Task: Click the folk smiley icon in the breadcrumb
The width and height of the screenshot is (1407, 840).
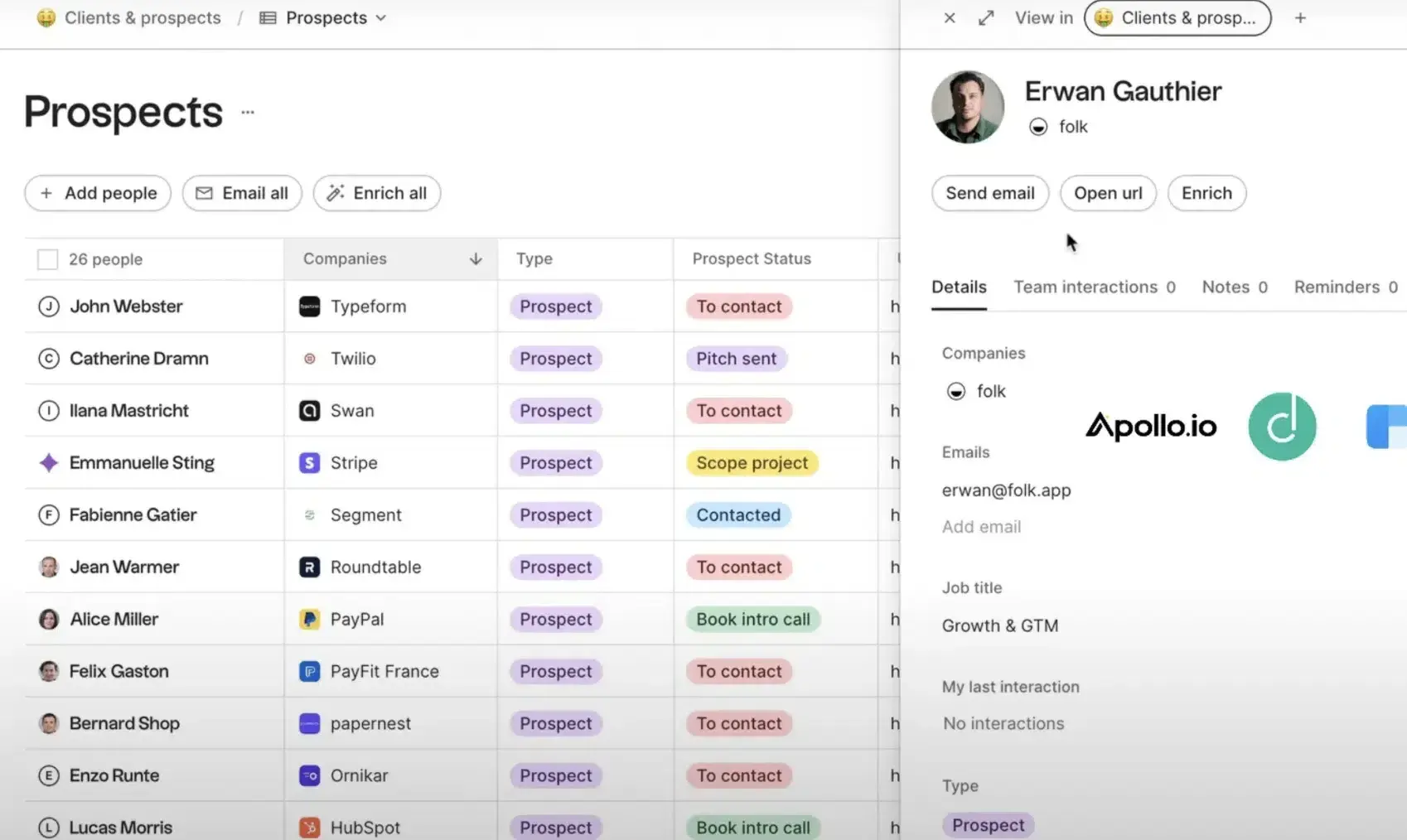Action: coord(47,17)
